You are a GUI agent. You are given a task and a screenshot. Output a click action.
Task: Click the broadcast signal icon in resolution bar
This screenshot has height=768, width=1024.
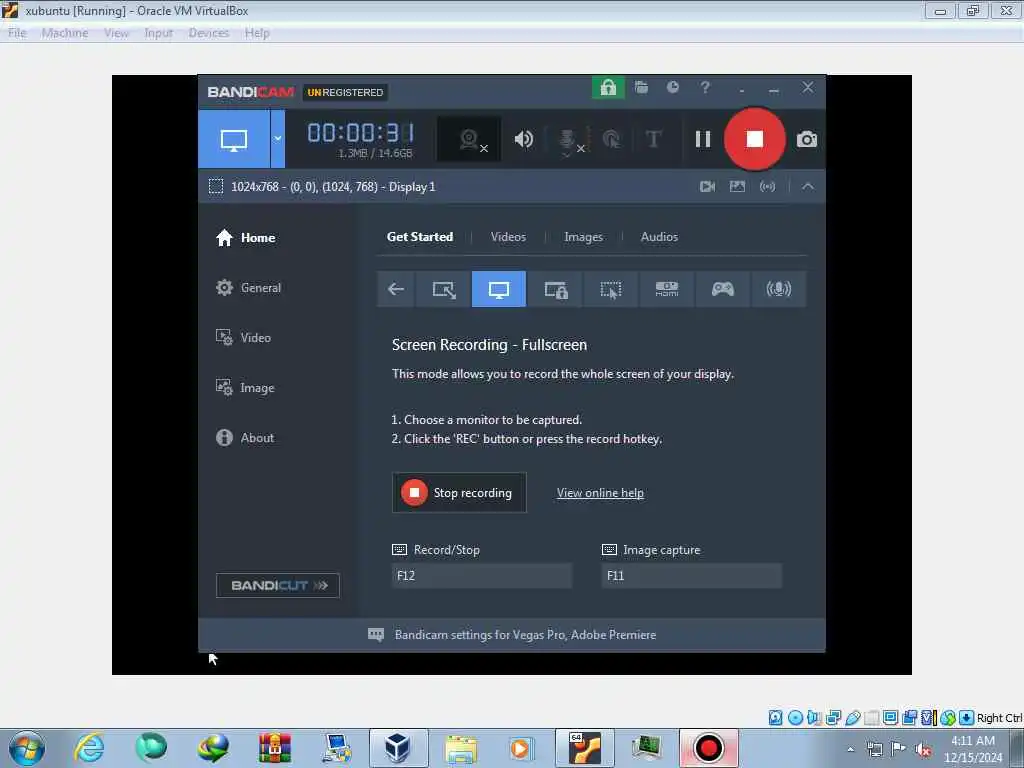point(767,187)
